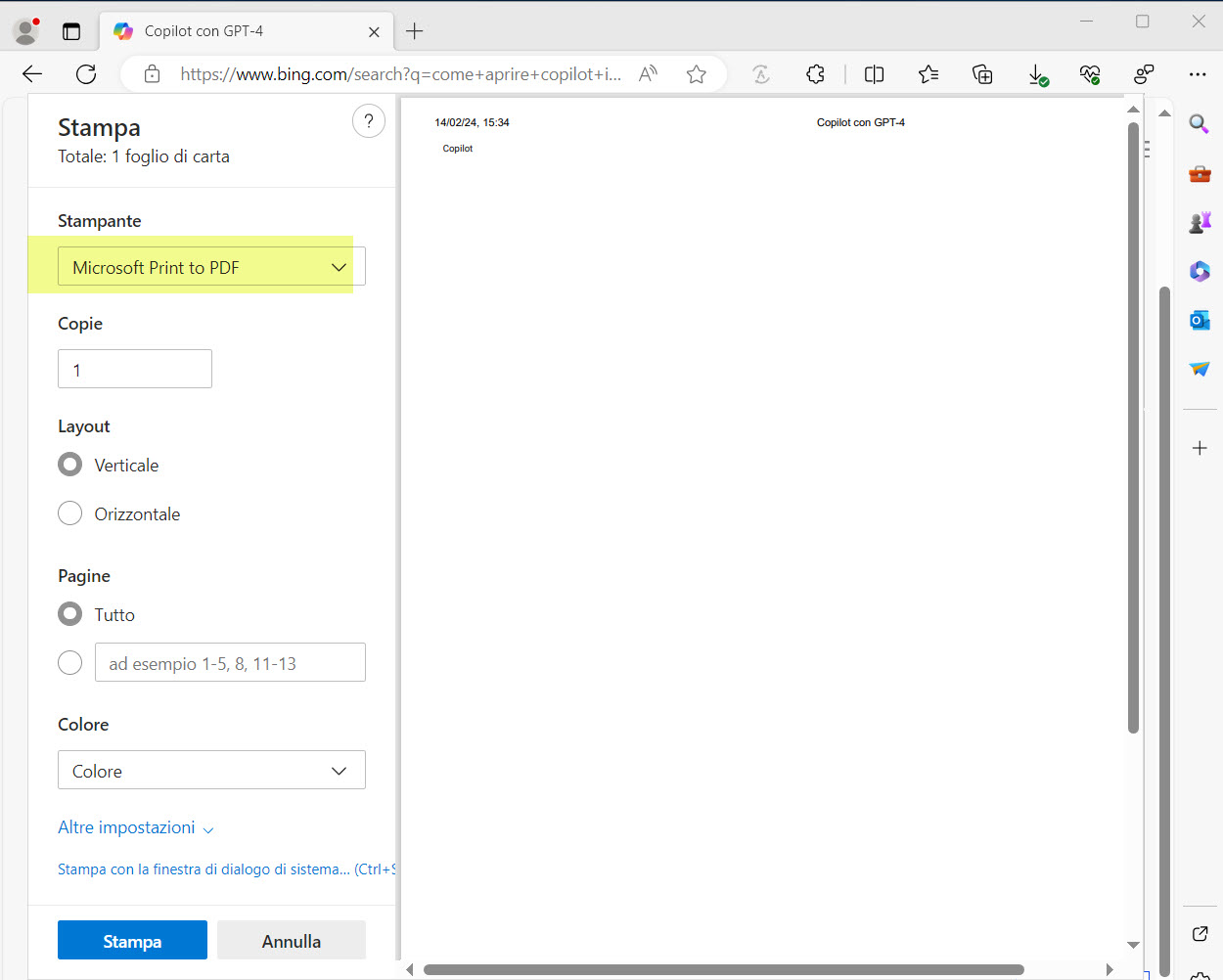The width and height of the screenshot is (1223, 980).
Task: Add a sidebar app with plus icon
Action: pos(1200,448)
